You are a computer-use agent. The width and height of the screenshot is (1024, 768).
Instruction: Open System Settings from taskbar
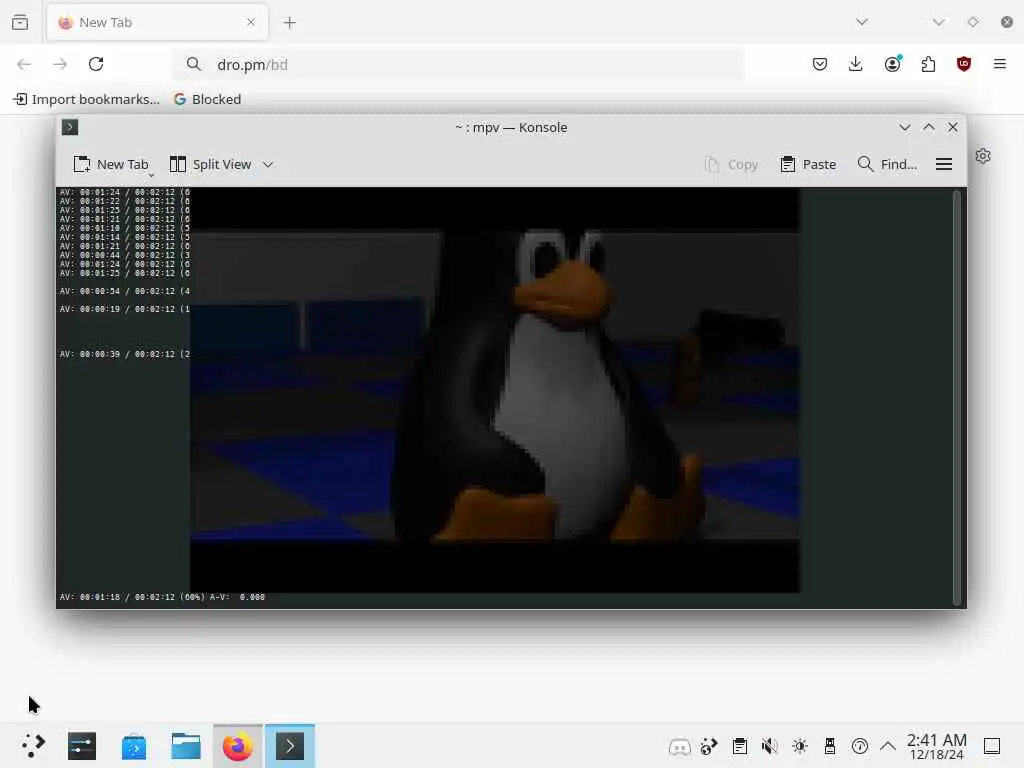point(82,746)
